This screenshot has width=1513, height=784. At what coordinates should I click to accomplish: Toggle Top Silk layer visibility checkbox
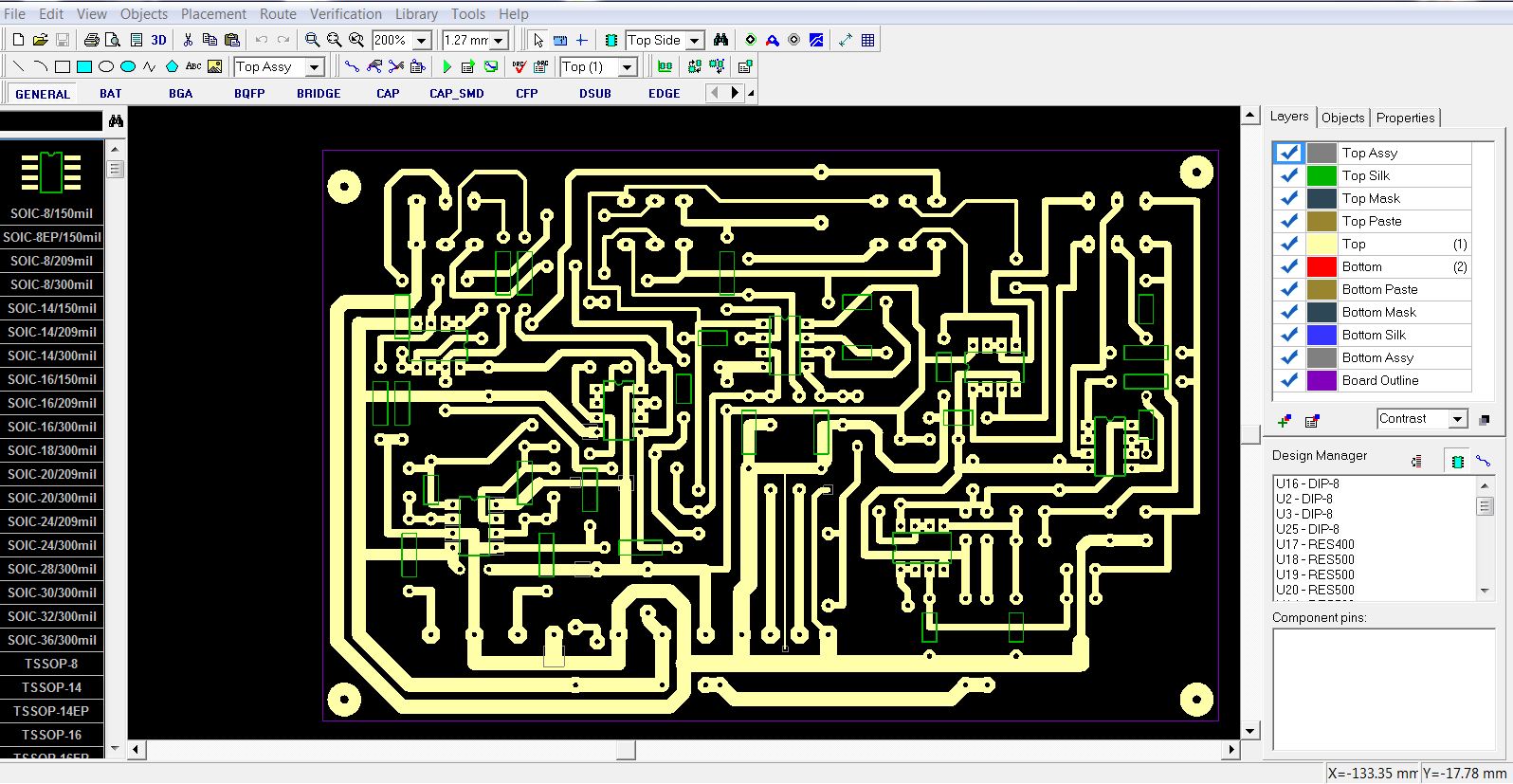(1288, 175)
